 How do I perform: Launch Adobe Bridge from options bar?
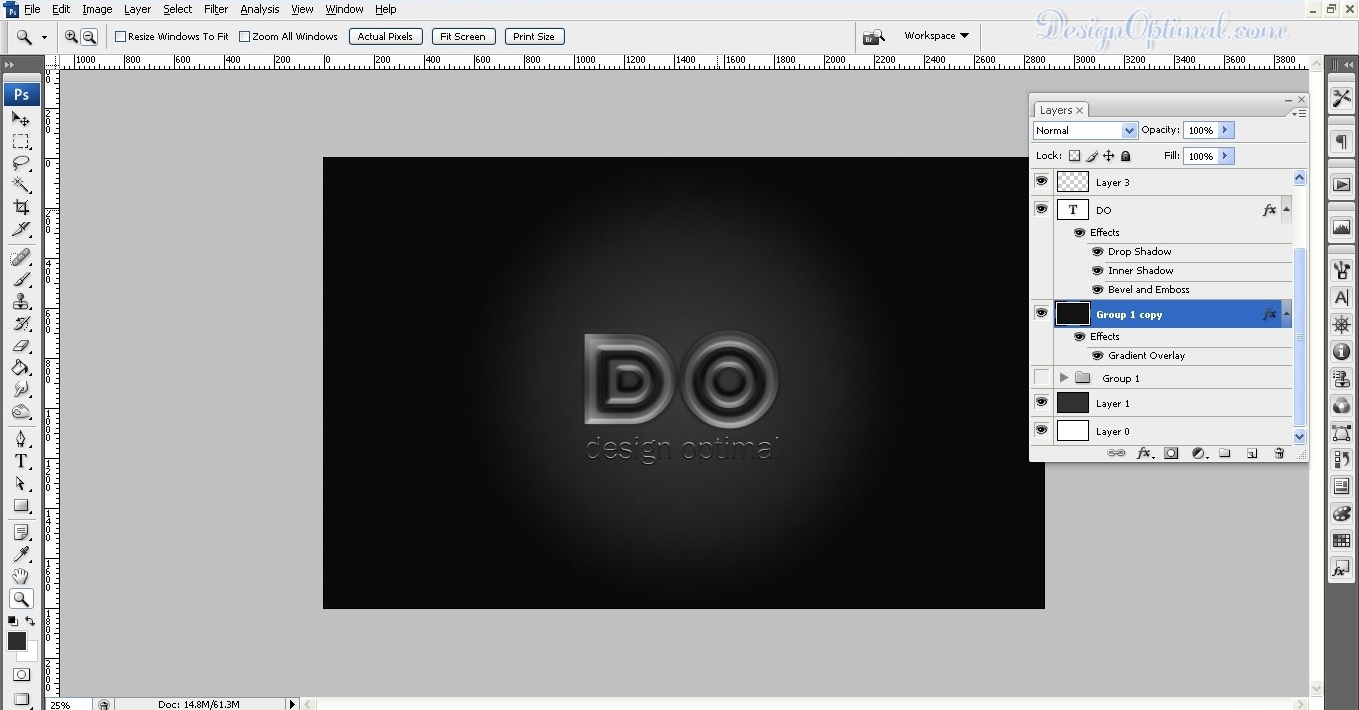coord(873,37)
